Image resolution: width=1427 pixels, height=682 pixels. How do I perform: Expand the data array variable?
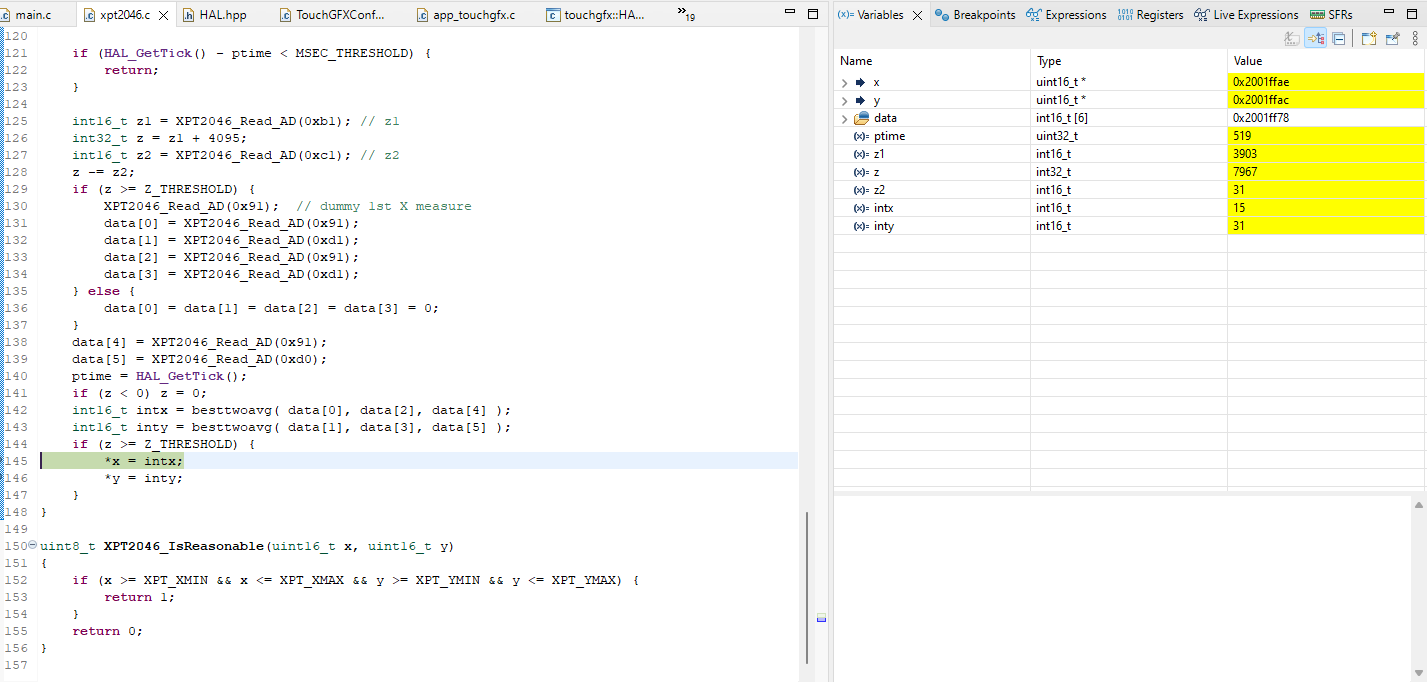(x=845, y=118)
